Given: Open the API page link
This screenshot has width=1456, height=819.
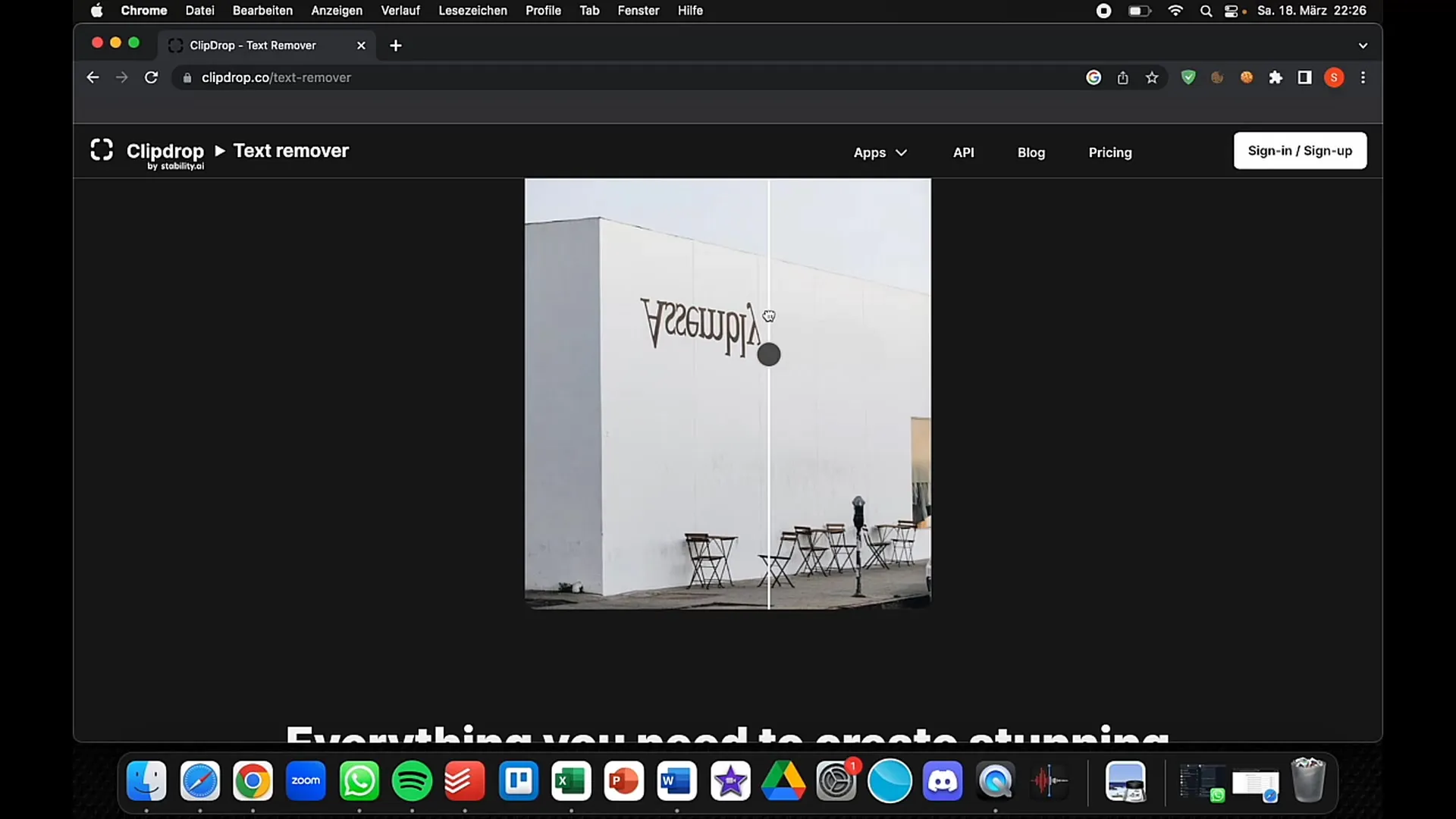Looking at the screenshot, I should point(963,152).
